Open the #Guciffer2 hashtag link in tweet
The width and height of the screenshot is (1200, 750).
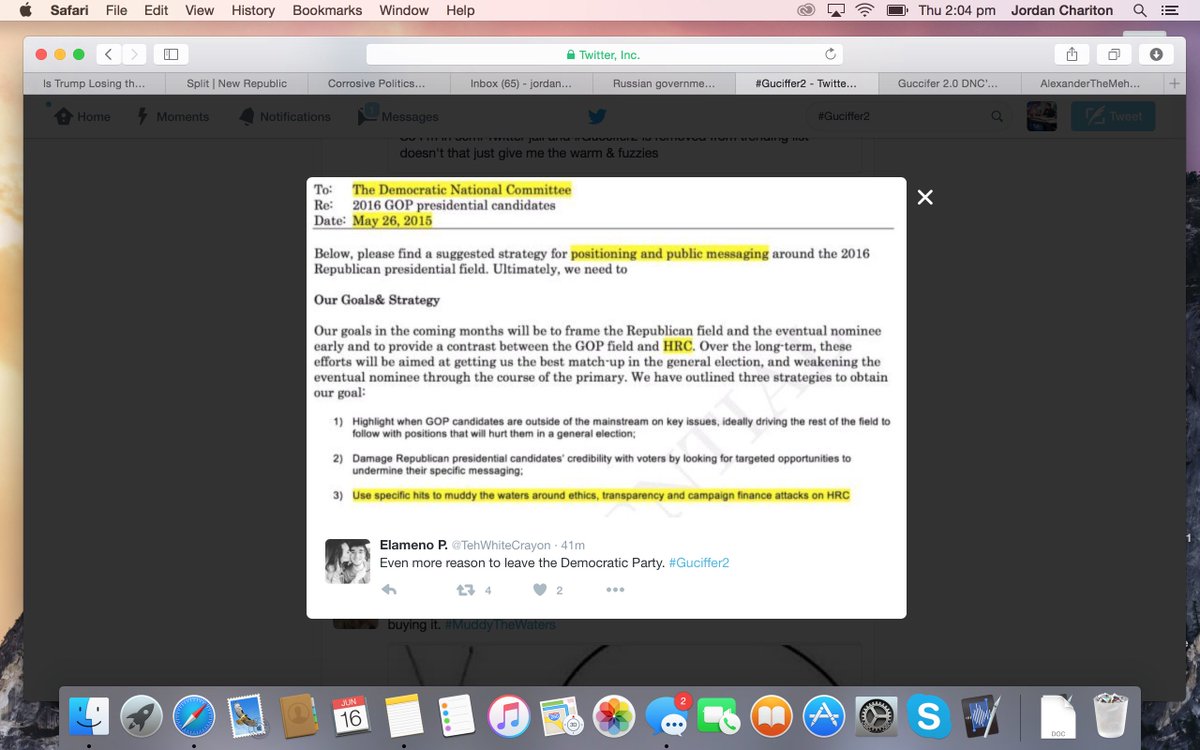tap(699, 563)
